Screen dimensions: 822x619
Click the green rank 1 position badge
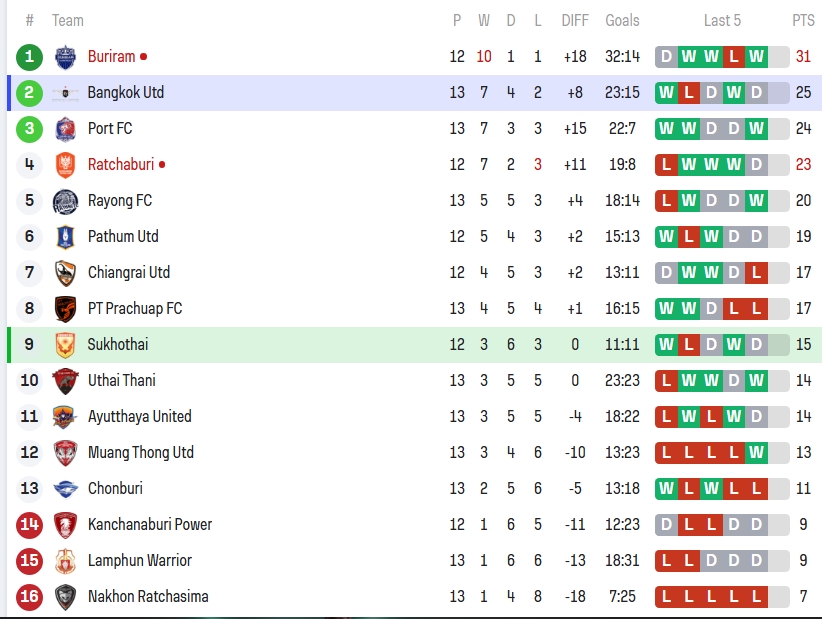[x=30, y=57]
